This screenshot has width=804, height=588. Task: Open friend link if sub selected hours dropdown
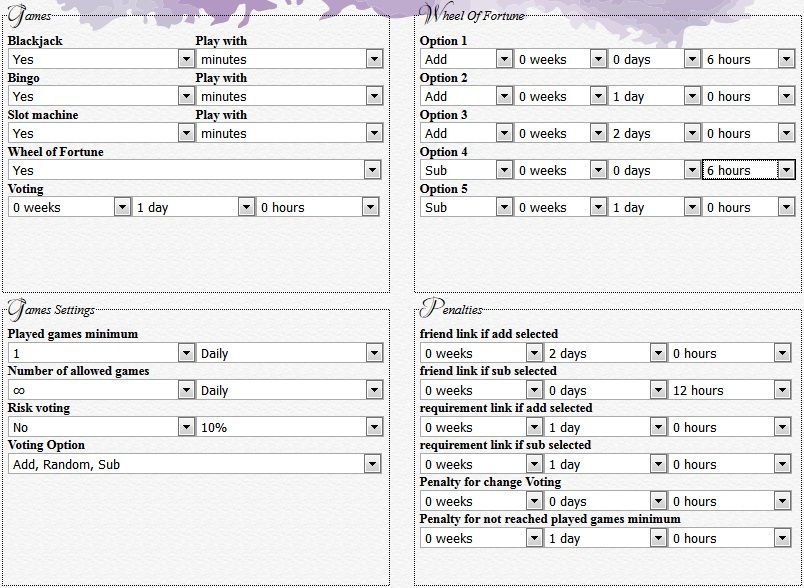click(730, 390)
